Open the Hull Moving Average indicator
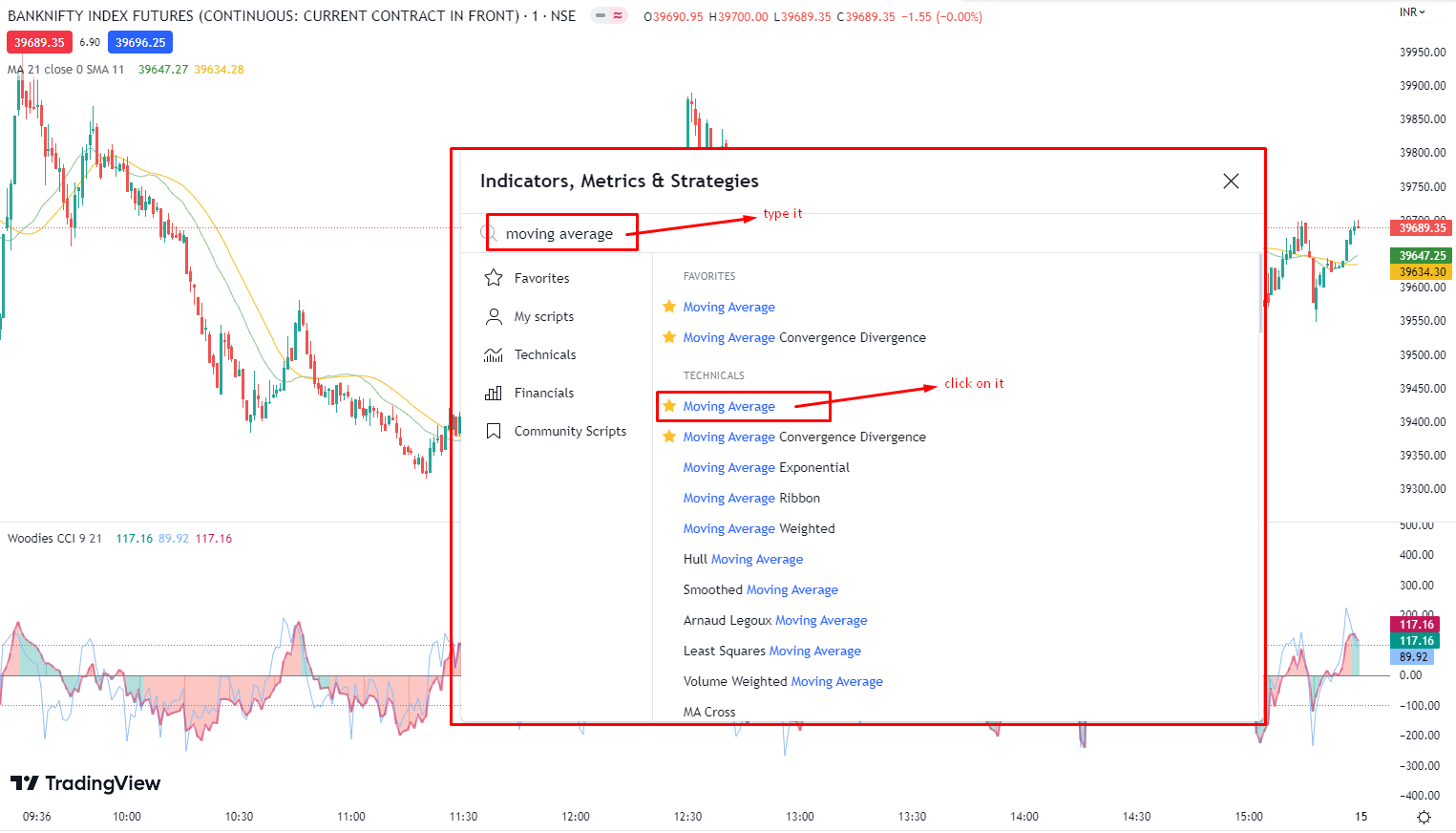This screenshot has height=833, width=1456. pyautogui.click(x=743, y=559)
